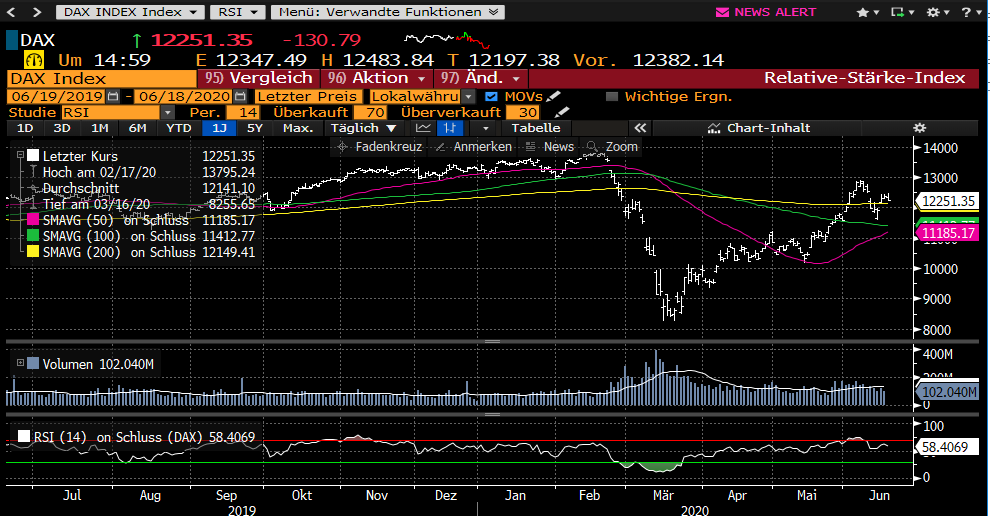The height and width of the screenshot is (516, 990).
Task: Click the Überkauft value 70 field
Action: (370, 112)
